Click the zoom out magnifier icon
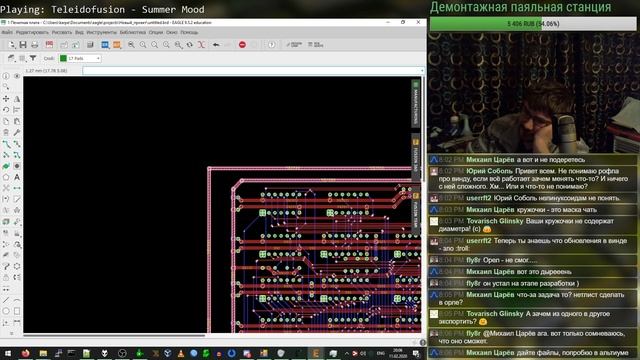The width and height of the screenshot is (640, 360). pyautogui.click(x=154, y=44)
